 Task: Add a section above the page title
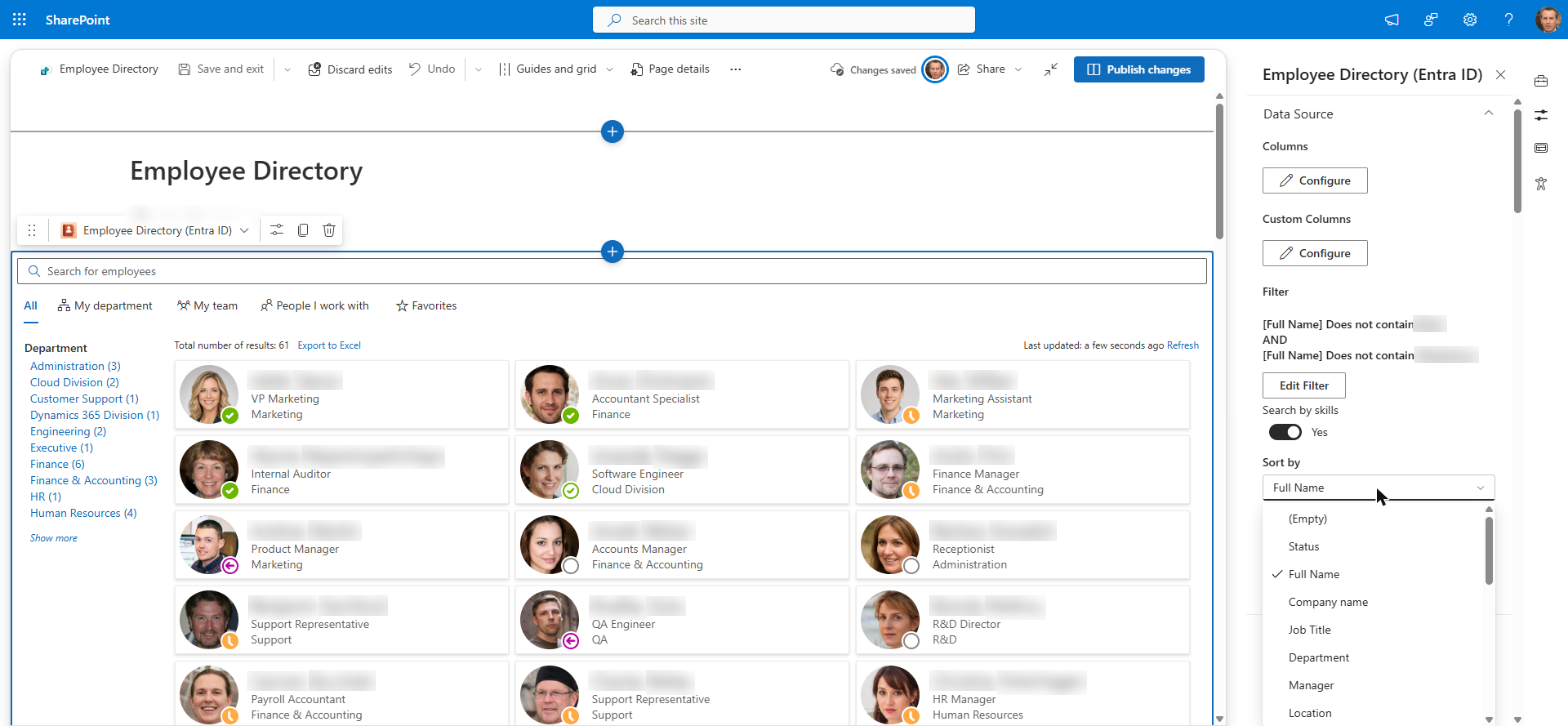tap(613, 131)
